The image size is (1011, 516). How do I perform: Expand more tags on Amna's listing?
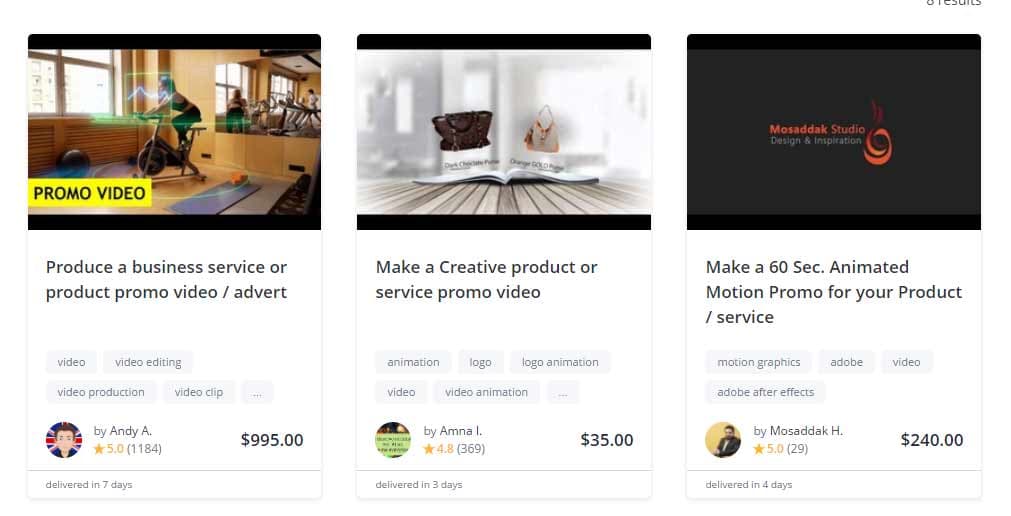(x=563, y=392)
